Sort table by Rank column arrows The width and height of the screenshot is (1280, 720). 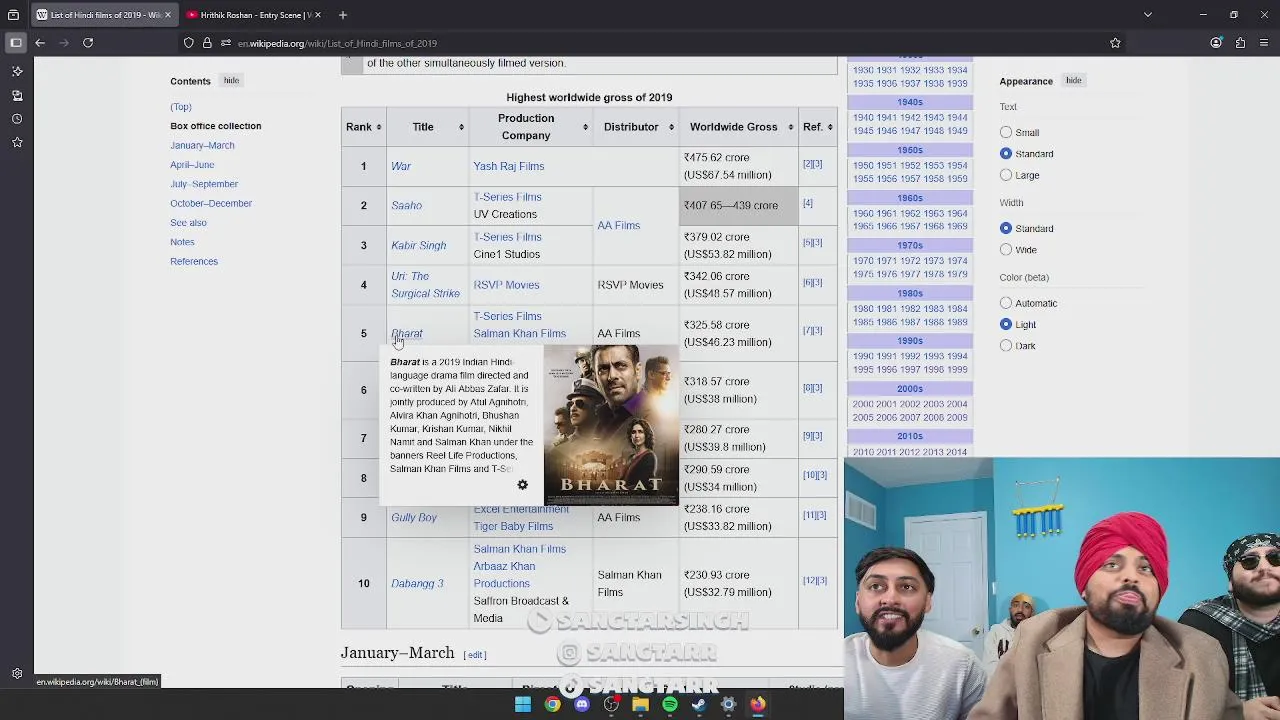379,127
